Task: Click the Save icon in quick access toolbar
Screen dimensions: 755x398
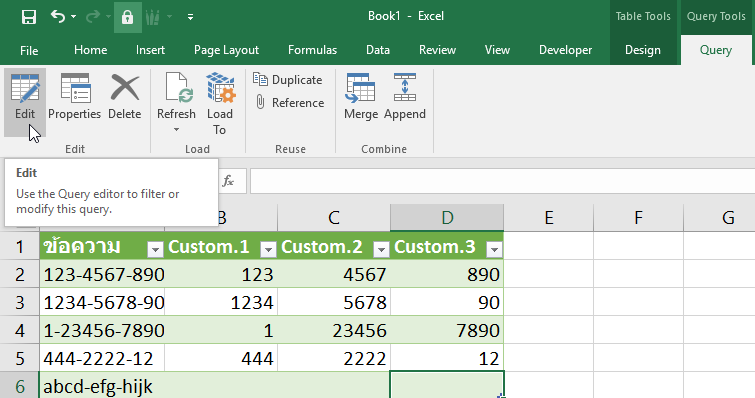Action: click(29, 17)
